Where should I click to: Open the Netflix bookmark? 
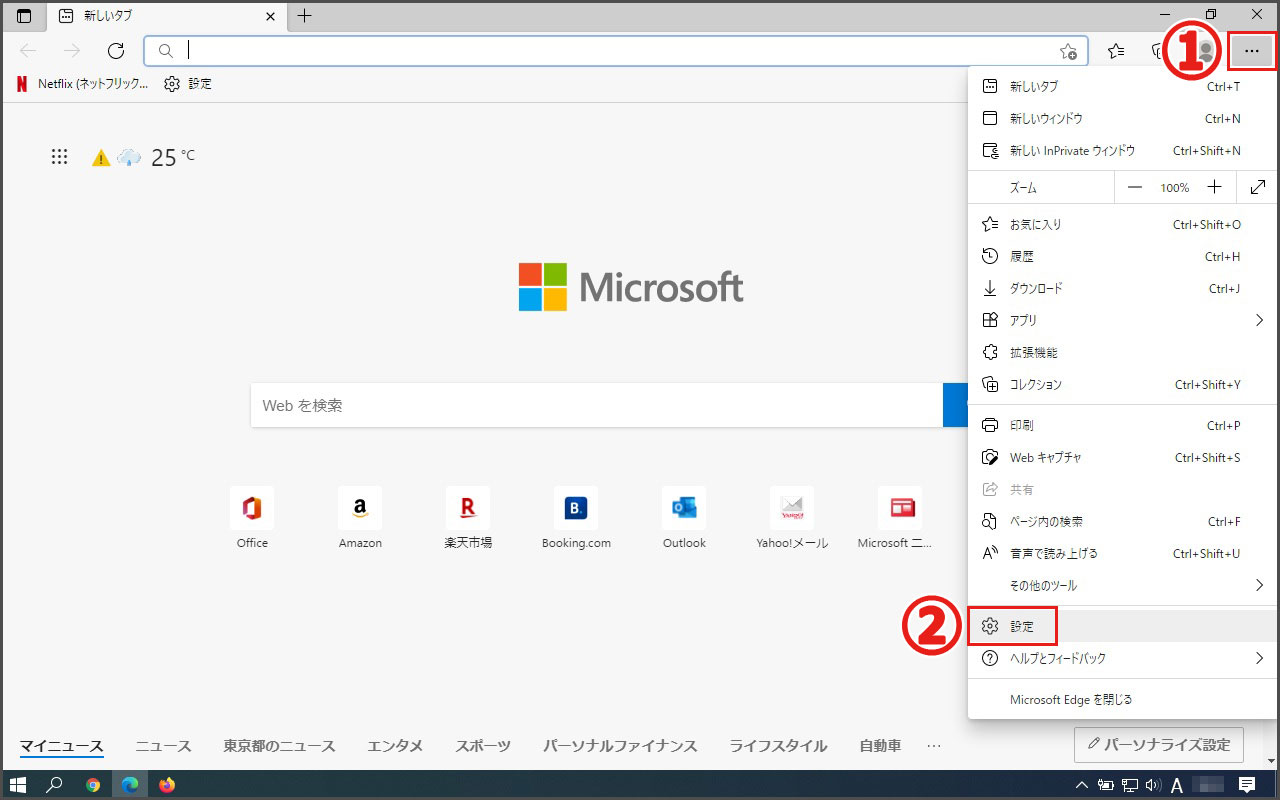pos(82,84)
